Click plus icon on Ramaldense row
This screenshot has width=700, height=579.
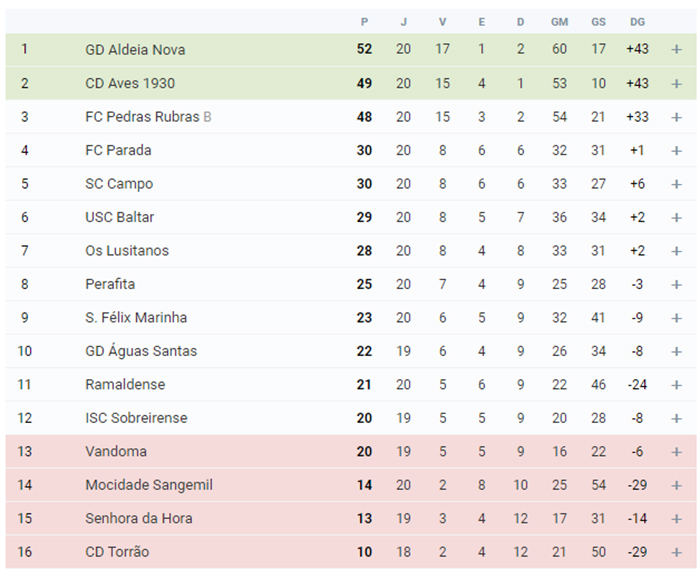[x=676, y=385]
